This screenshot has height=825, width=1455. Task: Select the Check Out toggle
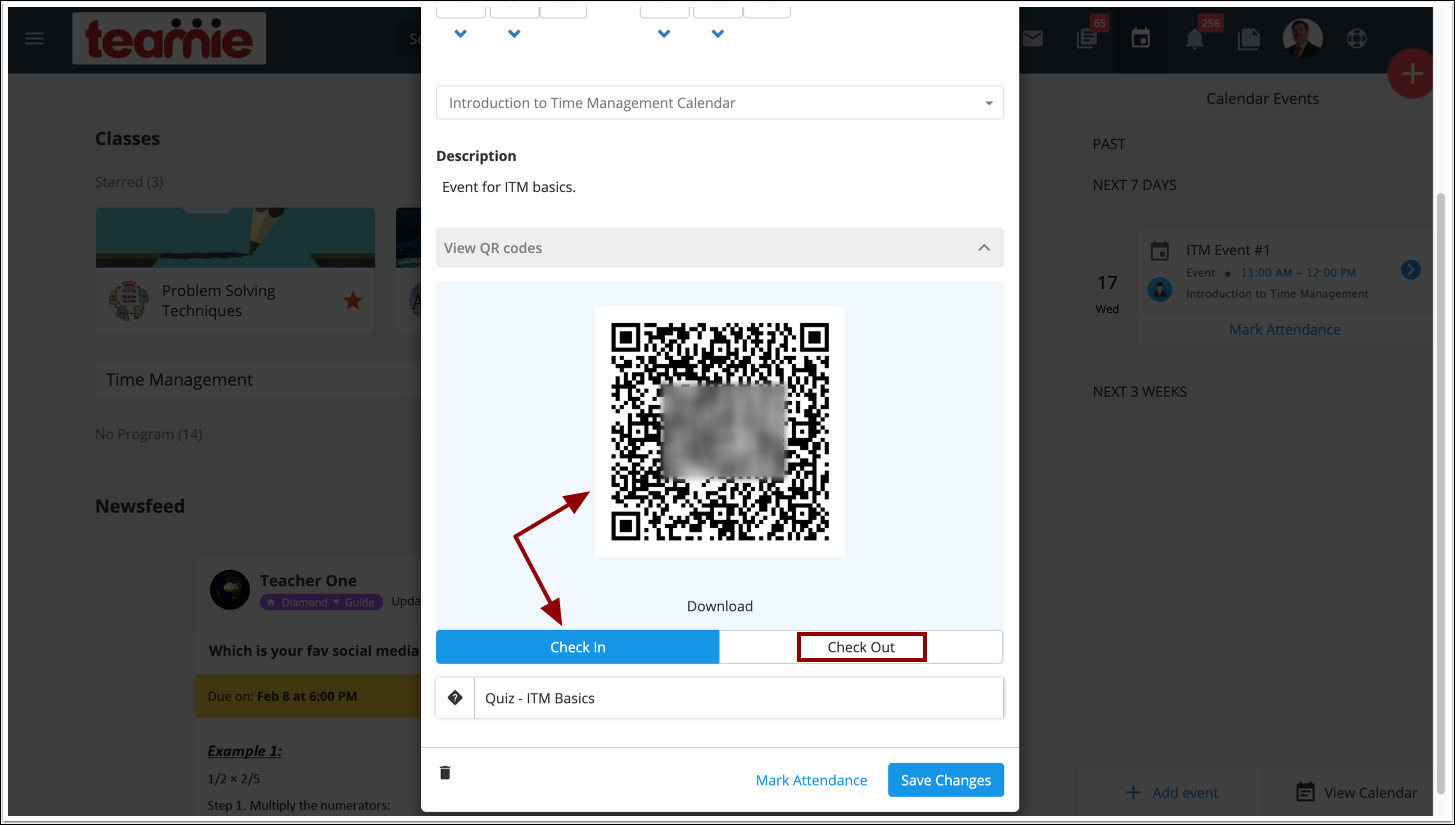point(861,647)
